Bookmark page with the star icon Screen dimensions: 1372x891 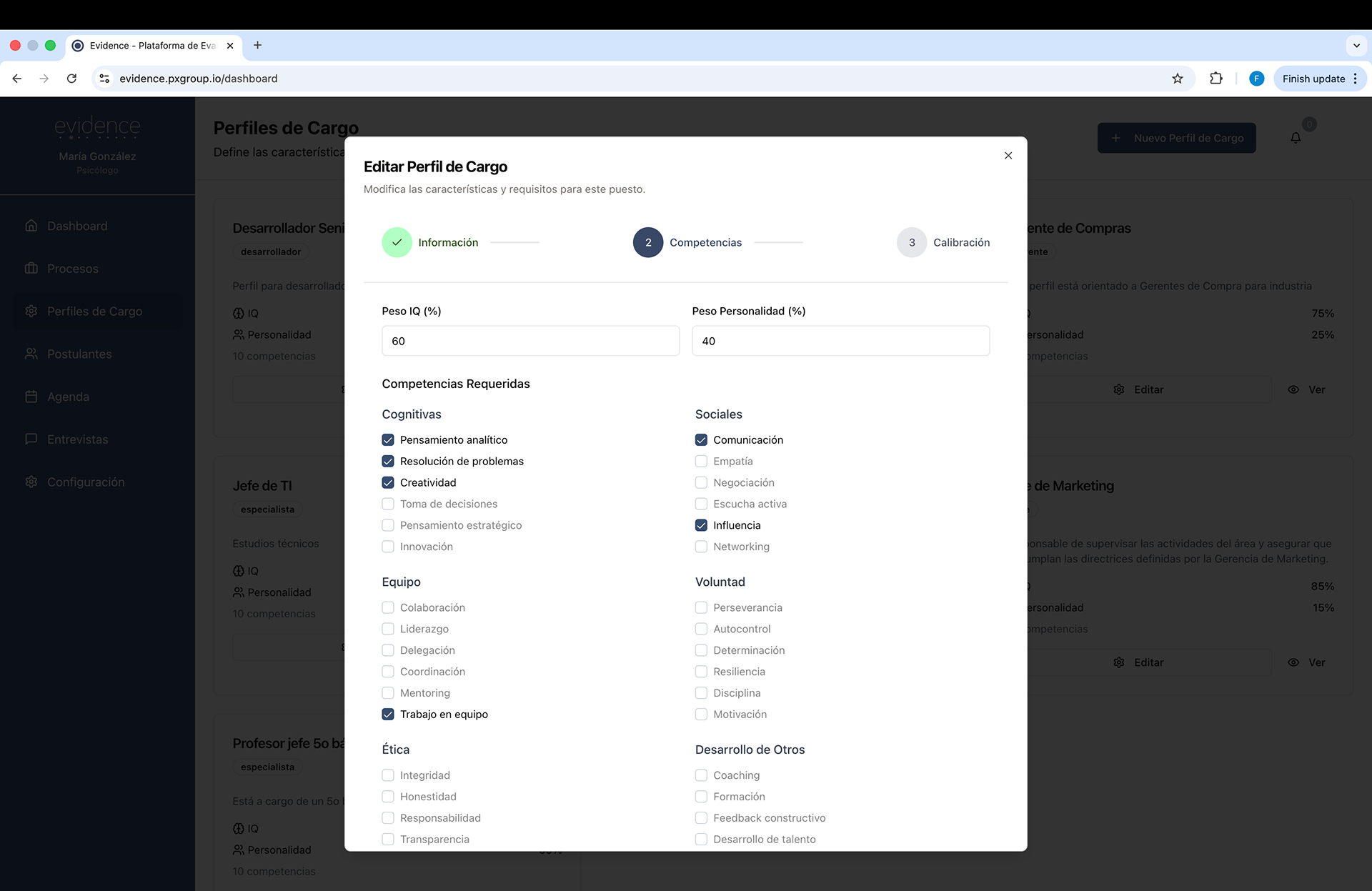coord(1178,79)
